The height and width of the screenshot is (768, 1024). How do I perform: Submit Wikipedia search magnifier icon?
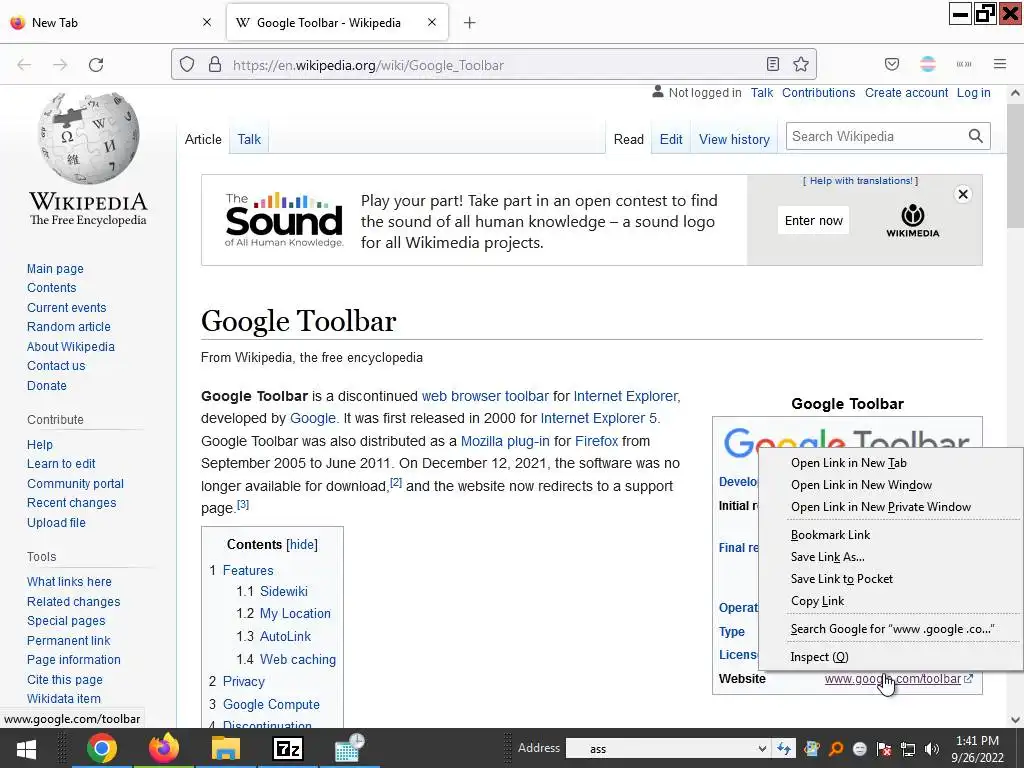click(976, 136)
